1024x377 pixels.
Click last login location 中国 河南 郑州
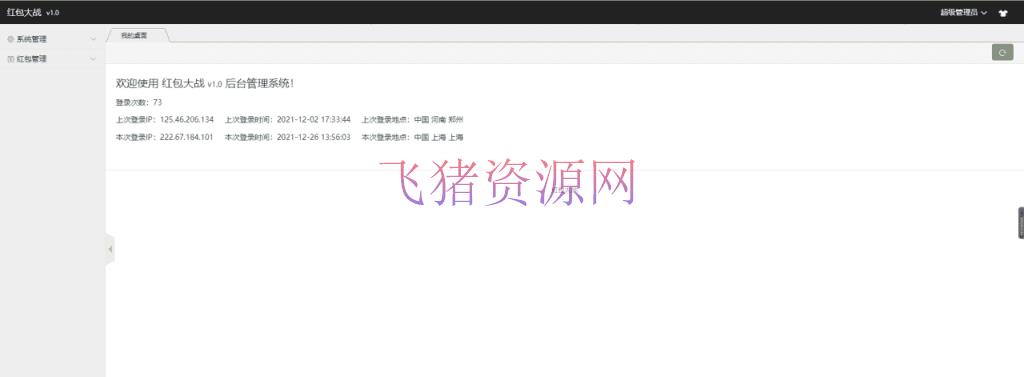click(439, 120)
